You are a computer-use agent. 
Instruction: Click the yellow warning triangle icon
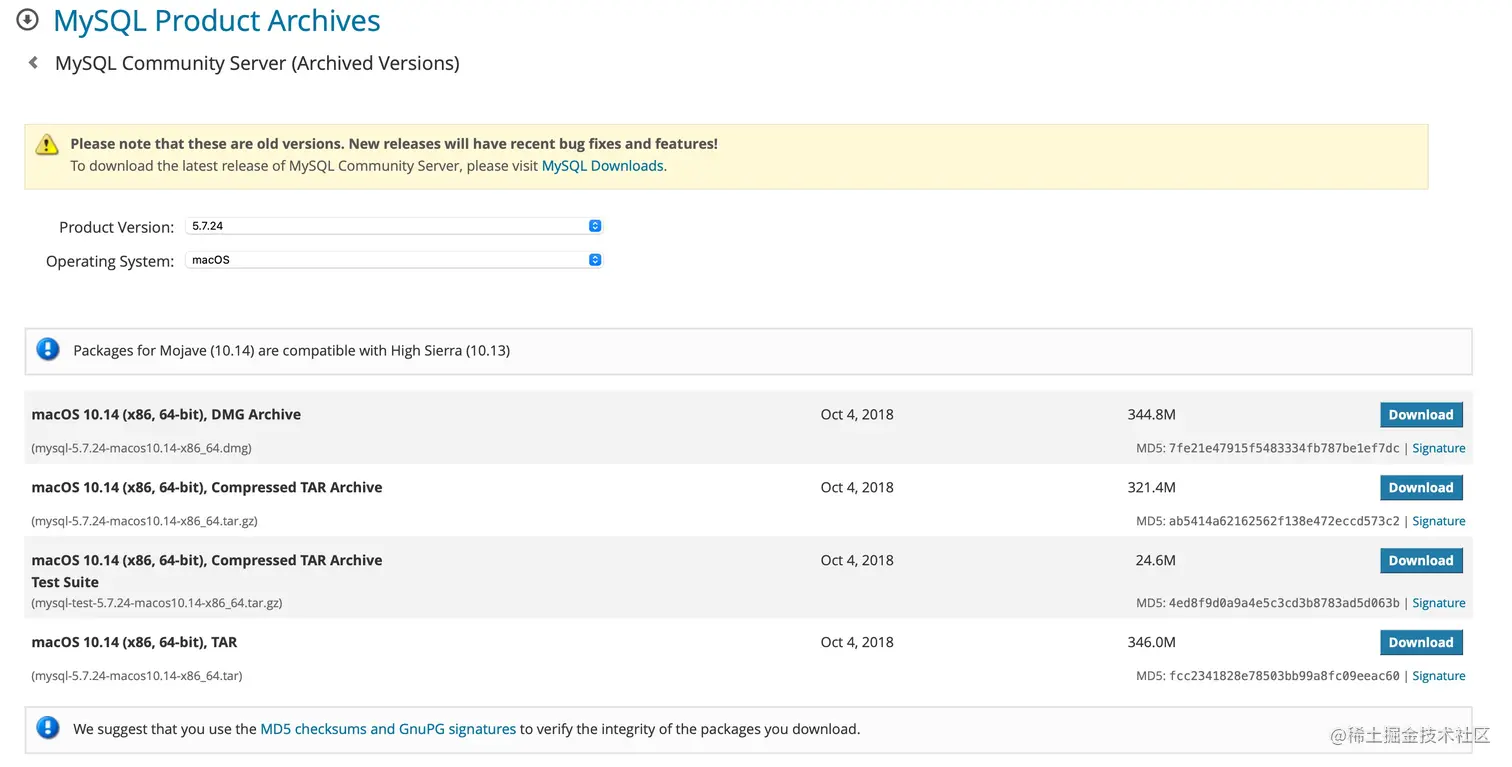tap(47, 145)
